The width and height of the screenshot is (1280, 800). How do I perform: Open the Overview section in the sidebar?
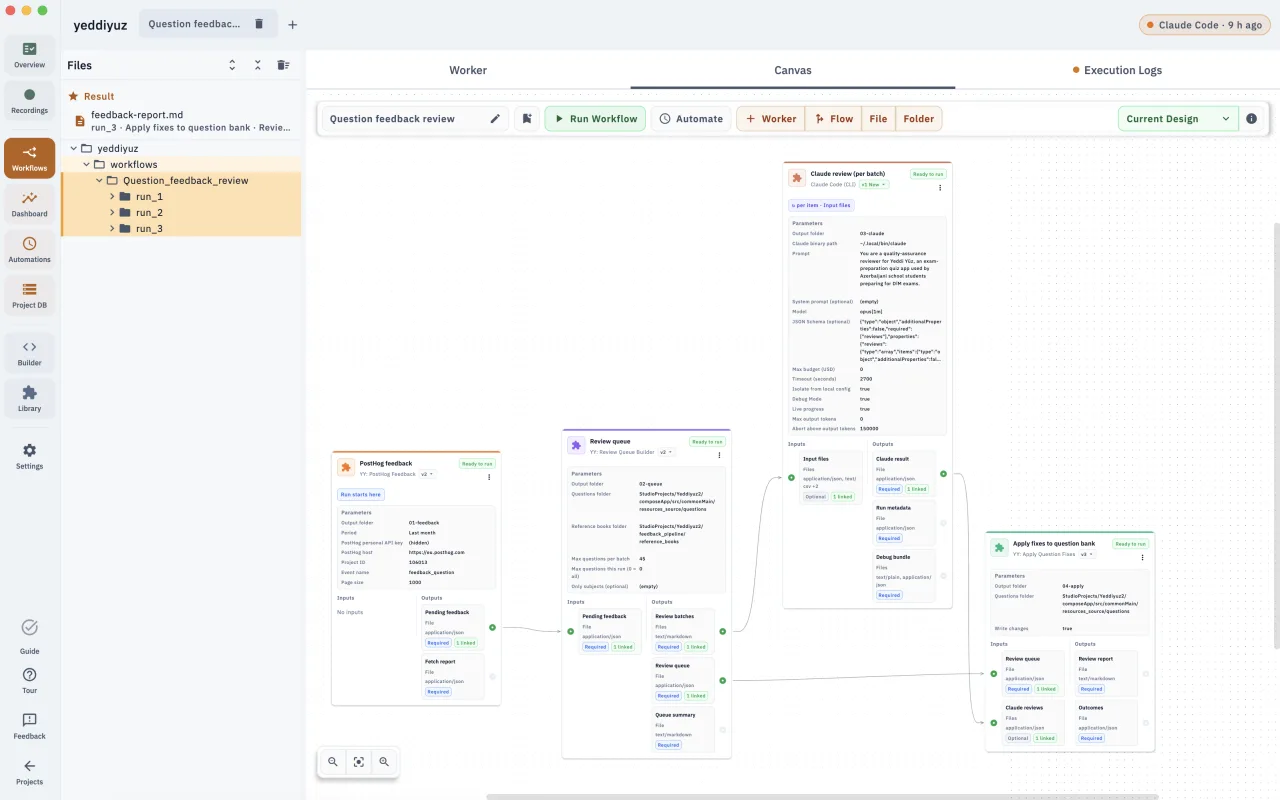tap(29, 55)
